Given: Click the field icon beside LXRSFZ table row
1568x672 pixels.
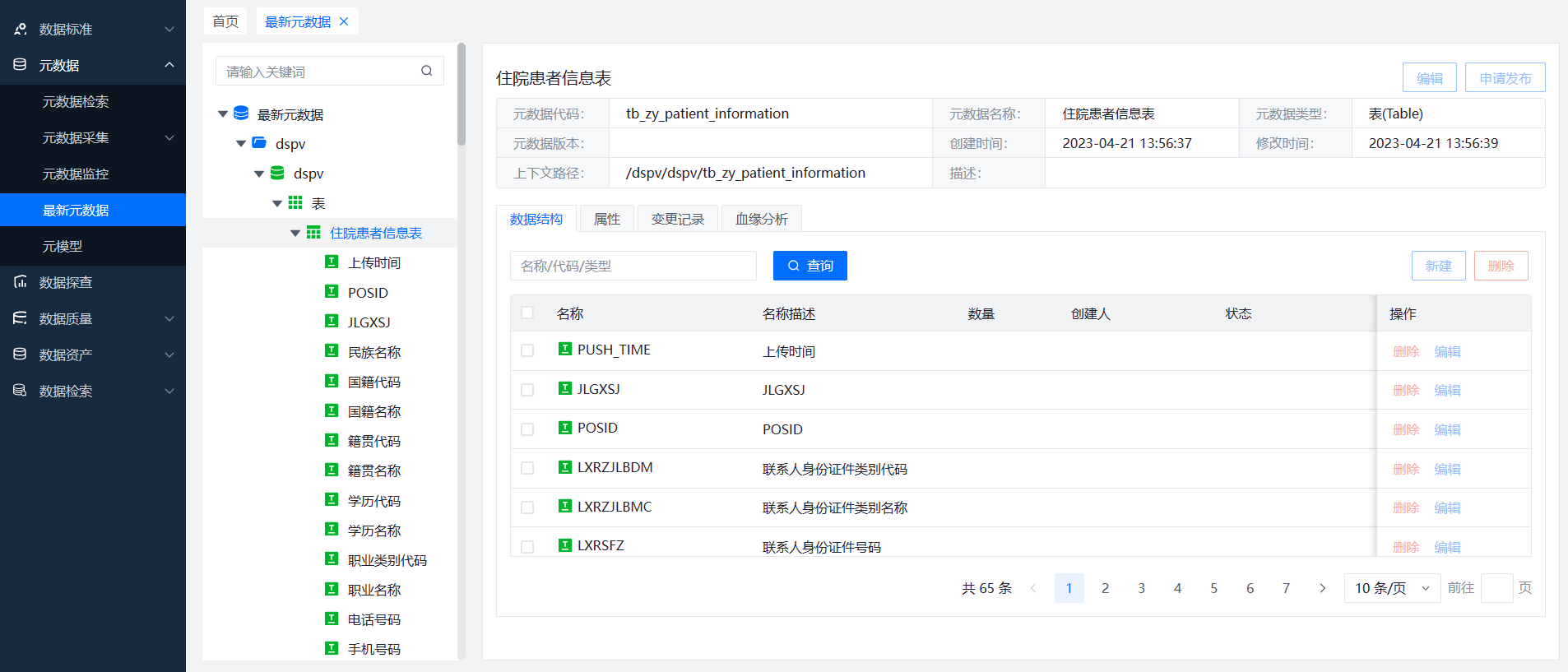Looking at the screenshot, I should 565,545.
